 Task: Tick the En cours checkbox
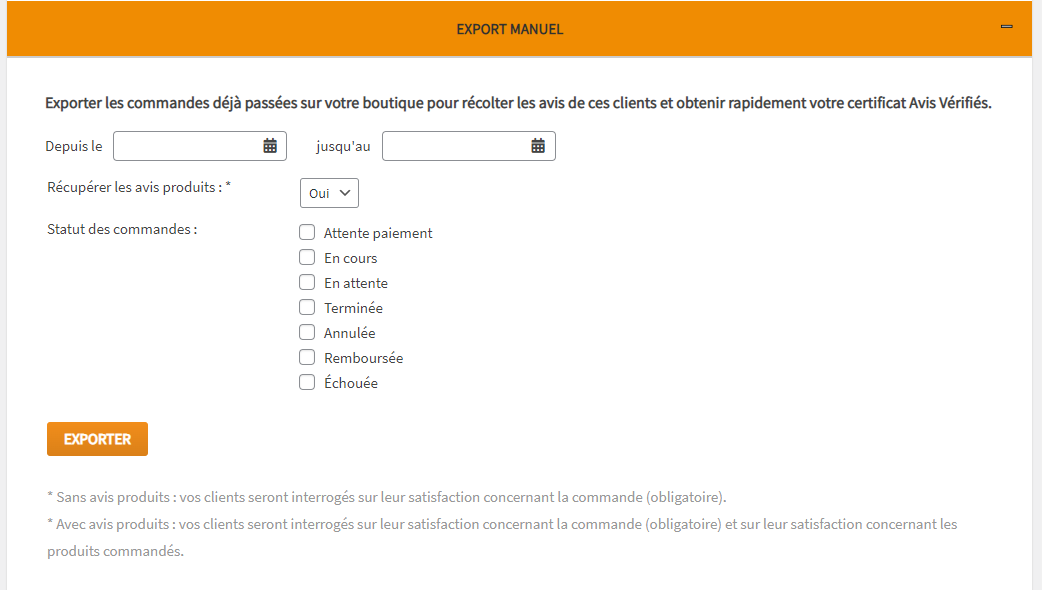pyautogui.click(x=307, y=258)
